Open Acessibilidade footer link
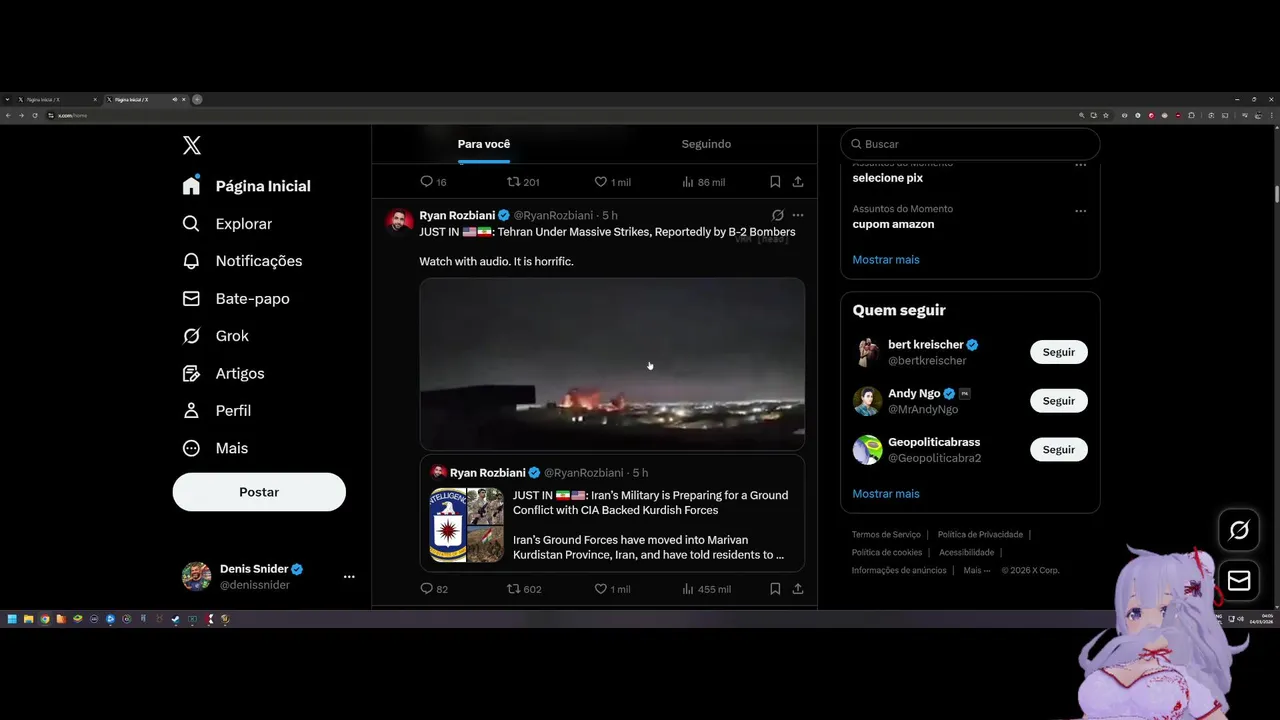The height and width of the screenshot is (720, 1280). 966,553
